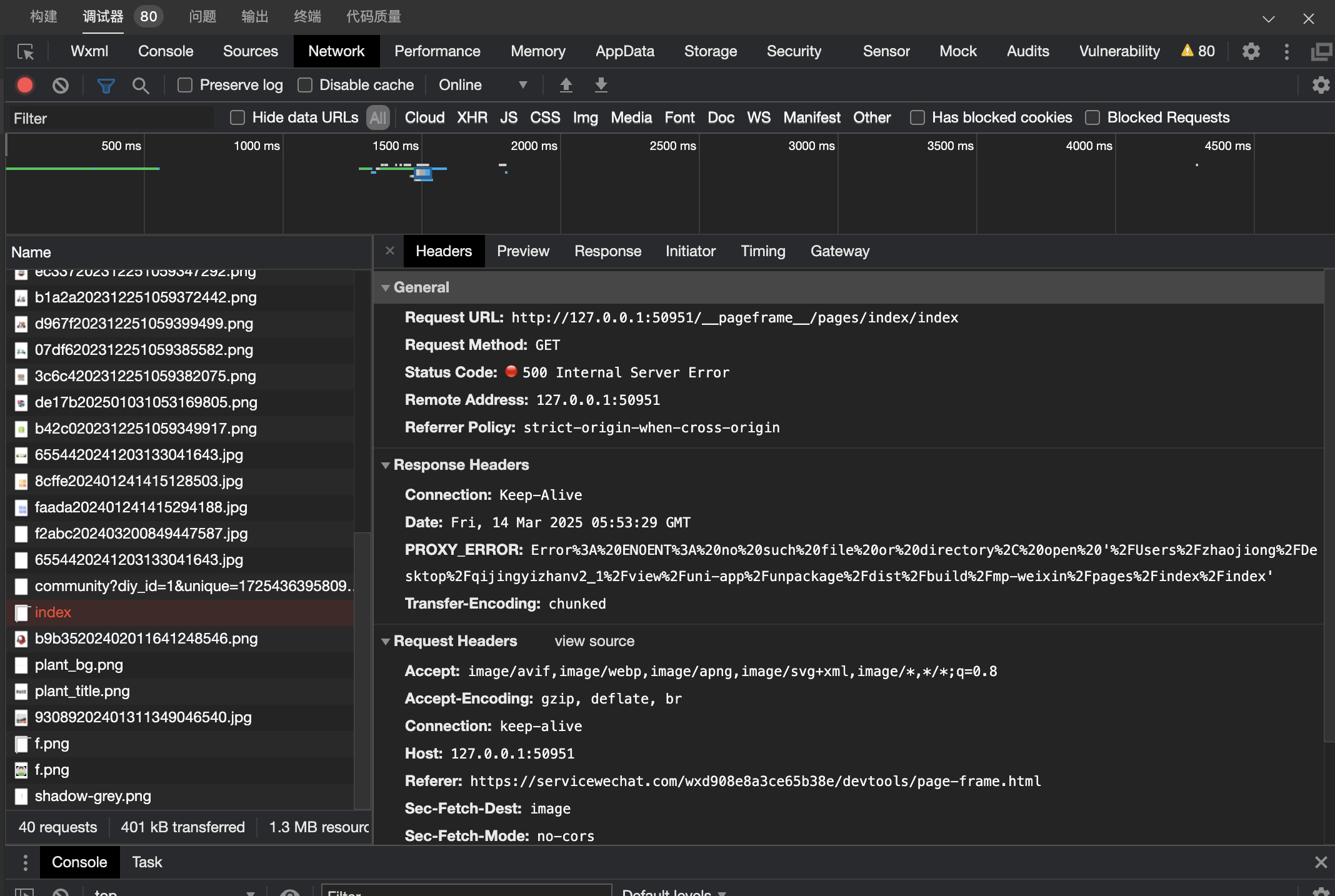1335x896 pixels.
Task: Collapse debugger panel chevron at top right
Action: pos(1269,19)
